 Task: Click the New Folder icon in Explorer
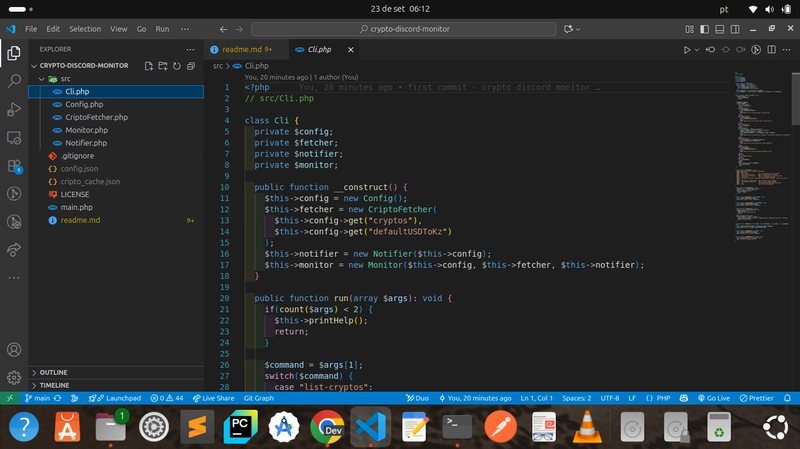[x=163, y=66]
